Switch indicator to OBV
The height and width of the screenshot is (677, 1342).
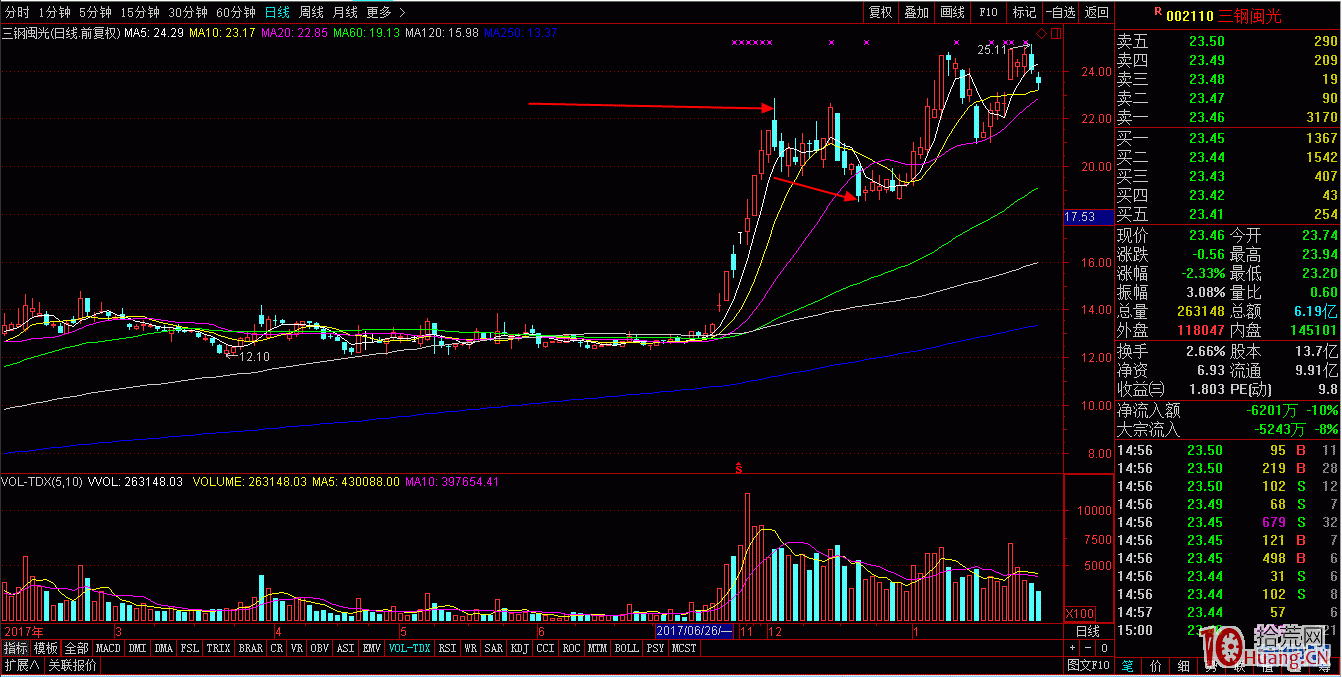tap(320, 648)
